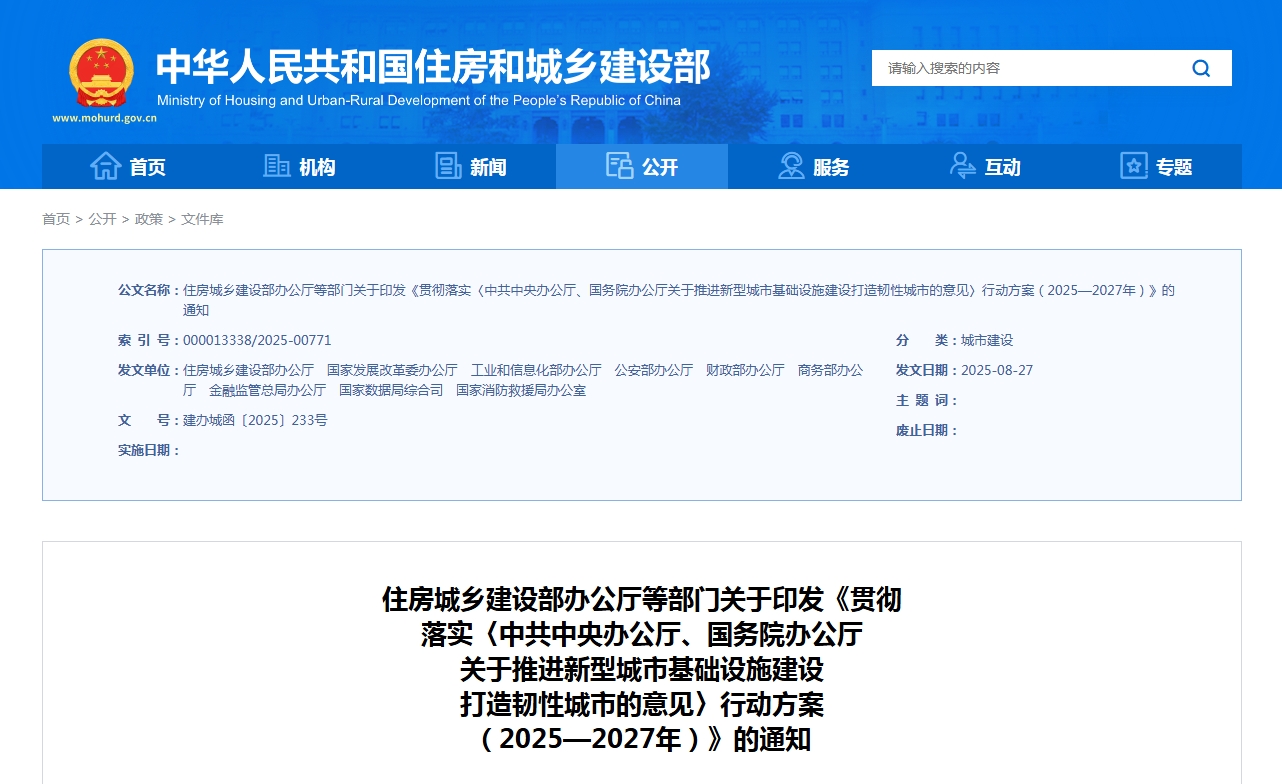Screen dimensions: 1282x784
Task: Click the national emblem logo
Action: (101, 73)
